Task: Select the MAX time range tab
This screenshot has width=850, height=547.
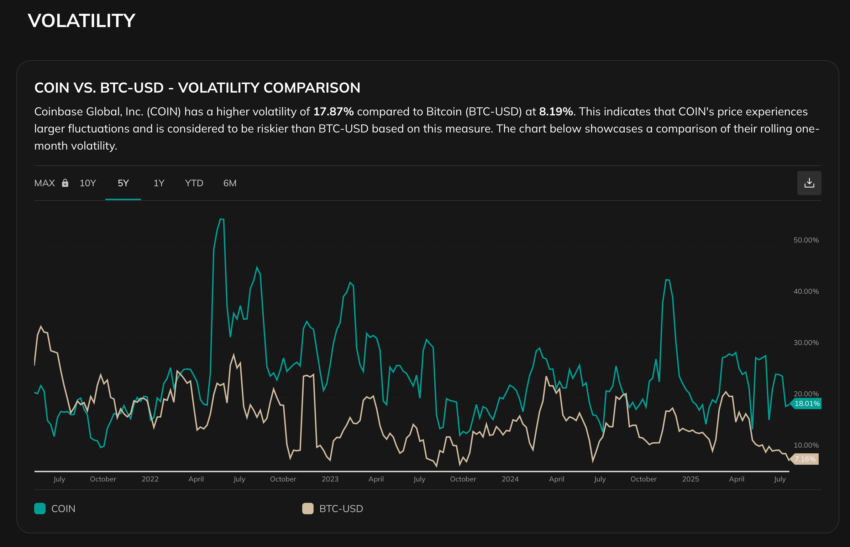Action: click(x=44, y=183)
